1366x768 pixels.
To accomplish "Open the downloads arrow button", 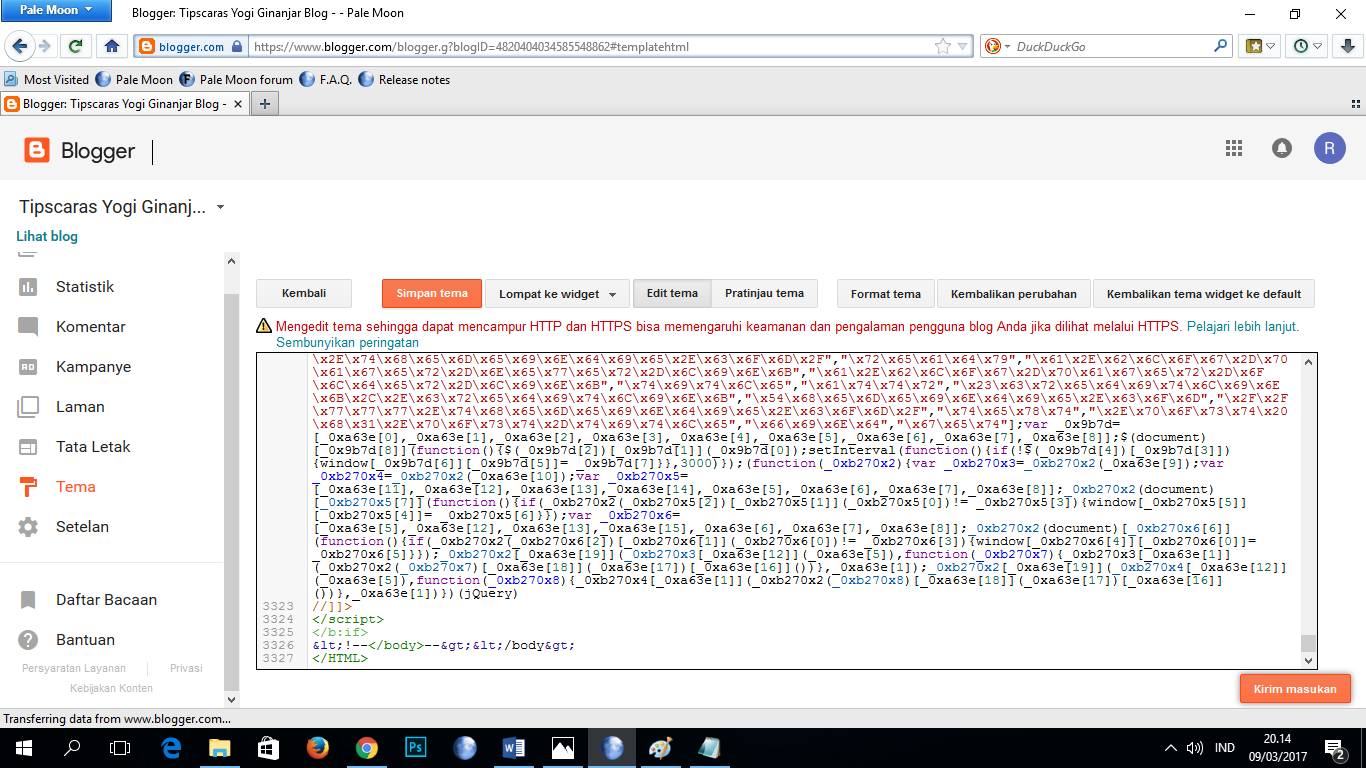I will point(1347,46).
